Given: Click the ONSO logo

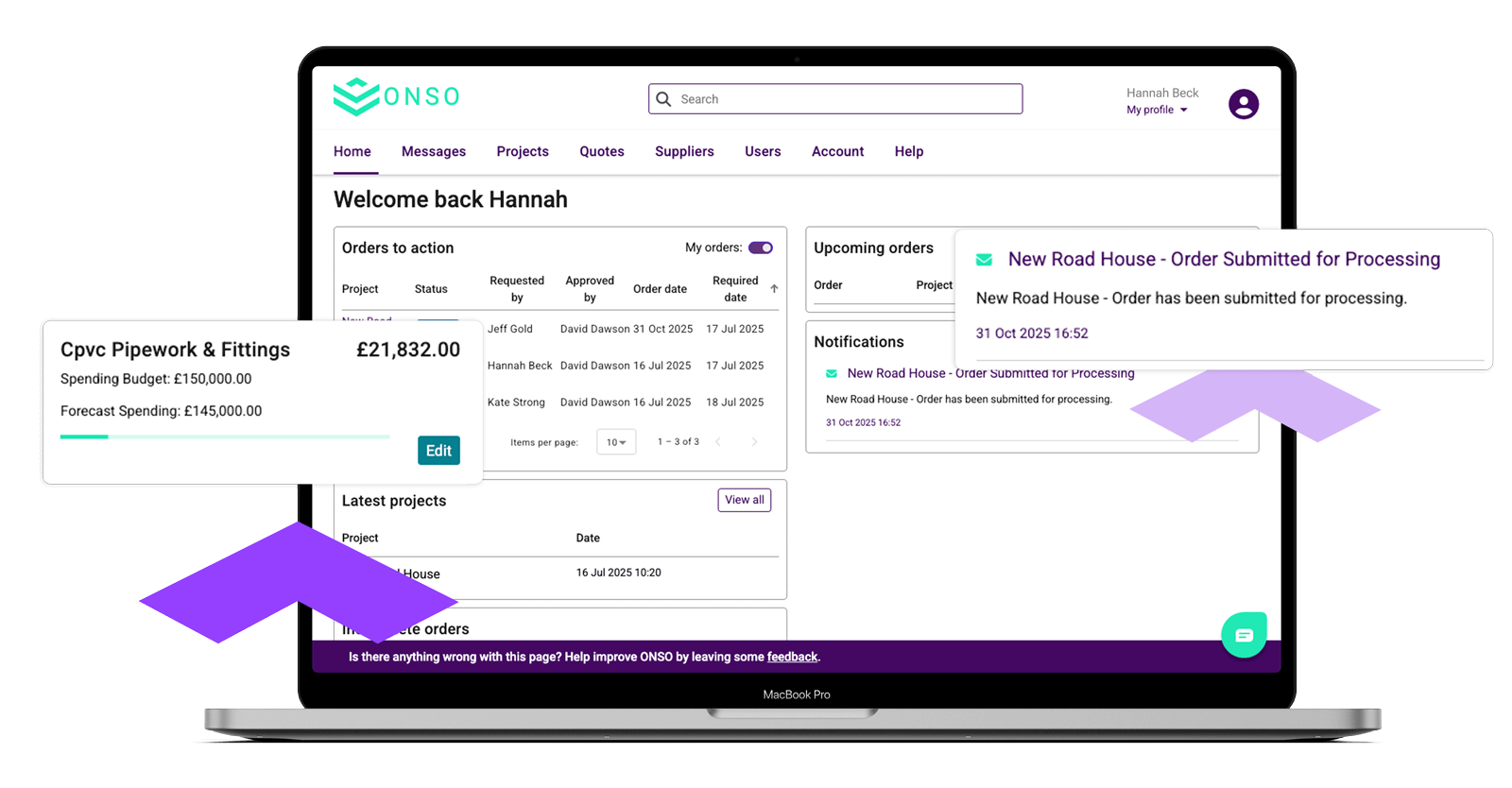Looking at the screenshot, I should (397, 96).
